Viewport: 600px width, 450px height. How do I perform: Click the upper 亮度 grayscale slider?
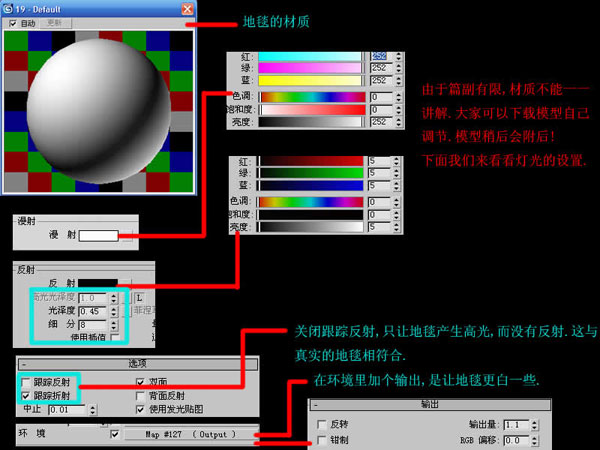(310, 122)
